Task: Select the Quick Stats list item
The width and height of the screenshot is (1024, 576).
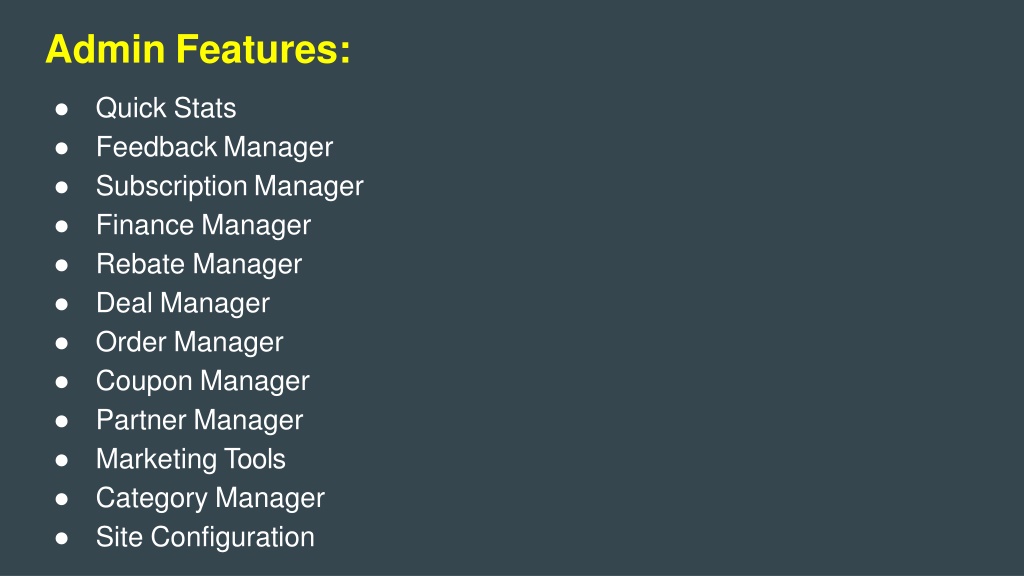Action: point(166,108)
